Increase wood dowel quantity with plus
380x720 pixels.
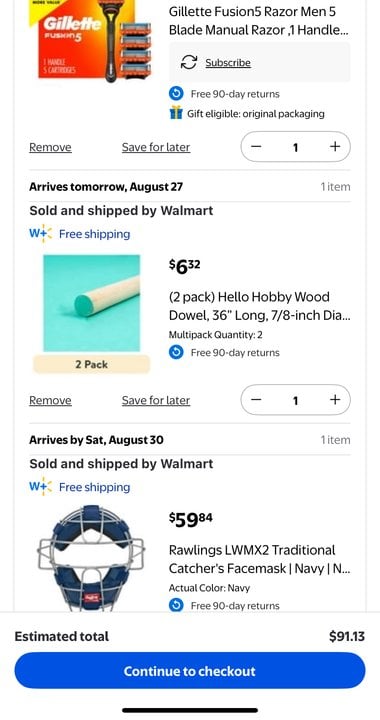tap(335, 400)
